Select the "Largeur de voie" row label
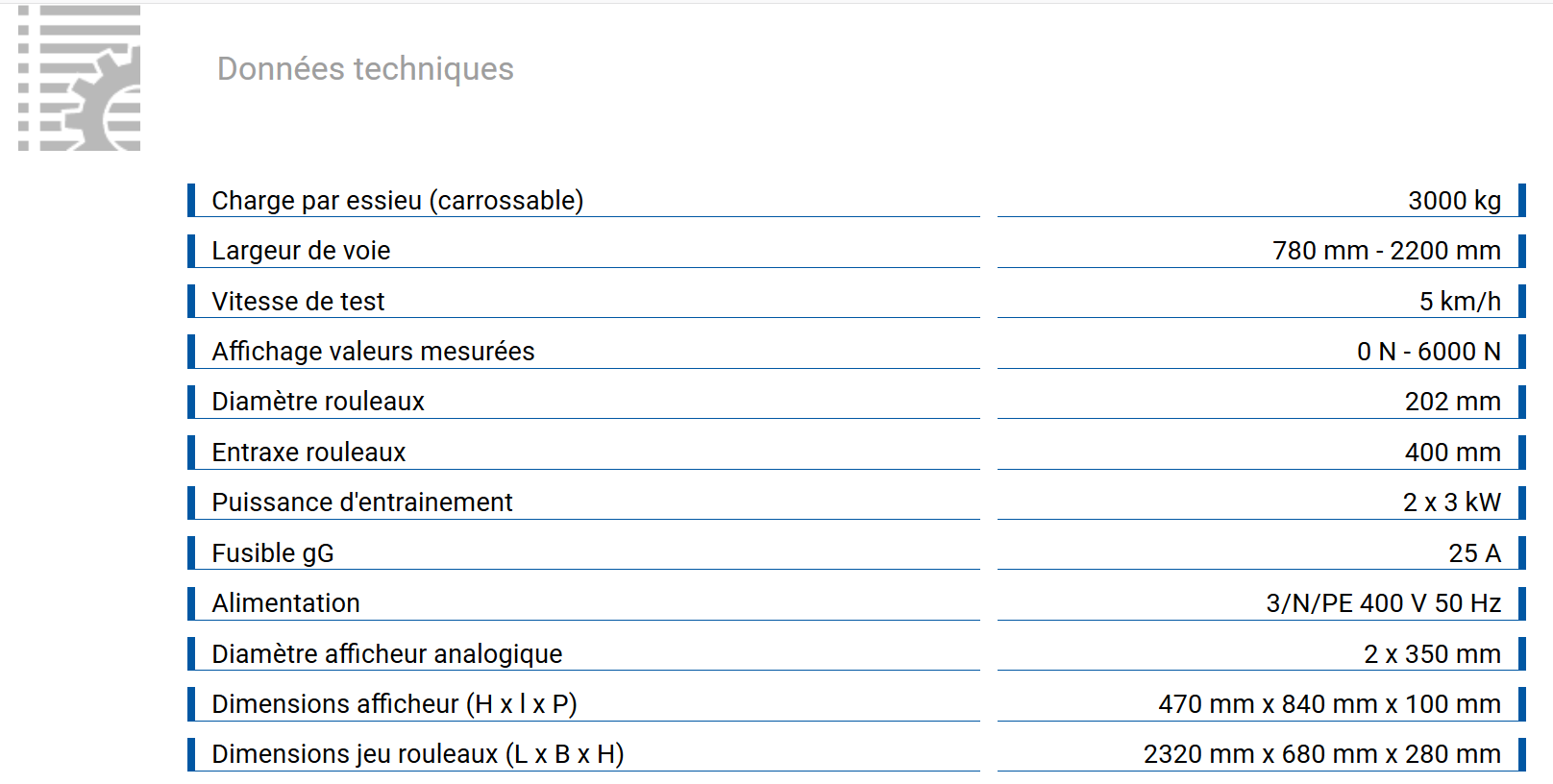This screenshot has height=784, width=1553. [x=301, y=251]
